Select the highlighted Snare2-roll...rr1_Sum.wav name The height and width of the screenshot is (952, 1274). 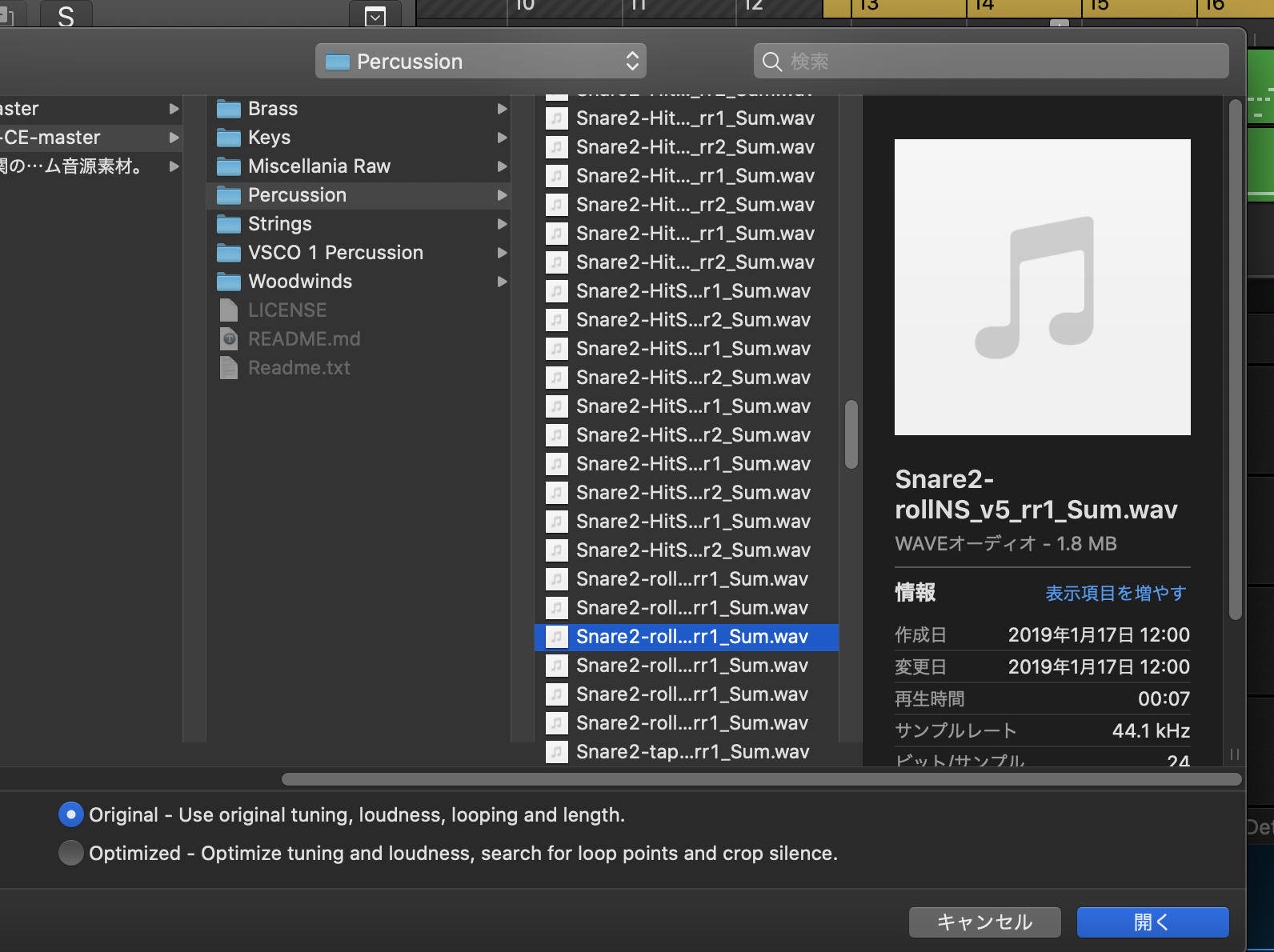click(x=692, y=637)
